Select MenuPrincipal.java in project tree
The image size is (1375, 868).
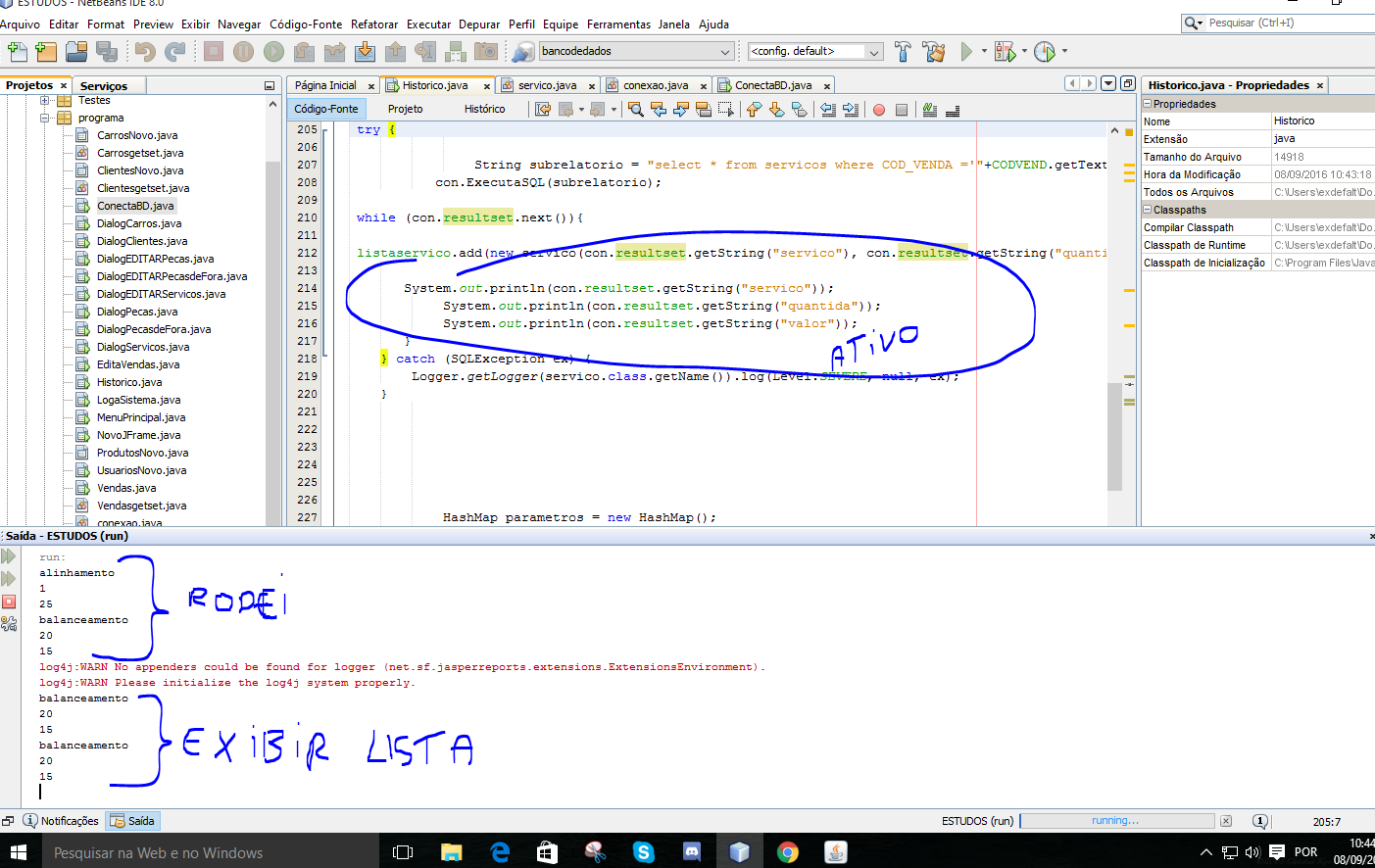141,417
